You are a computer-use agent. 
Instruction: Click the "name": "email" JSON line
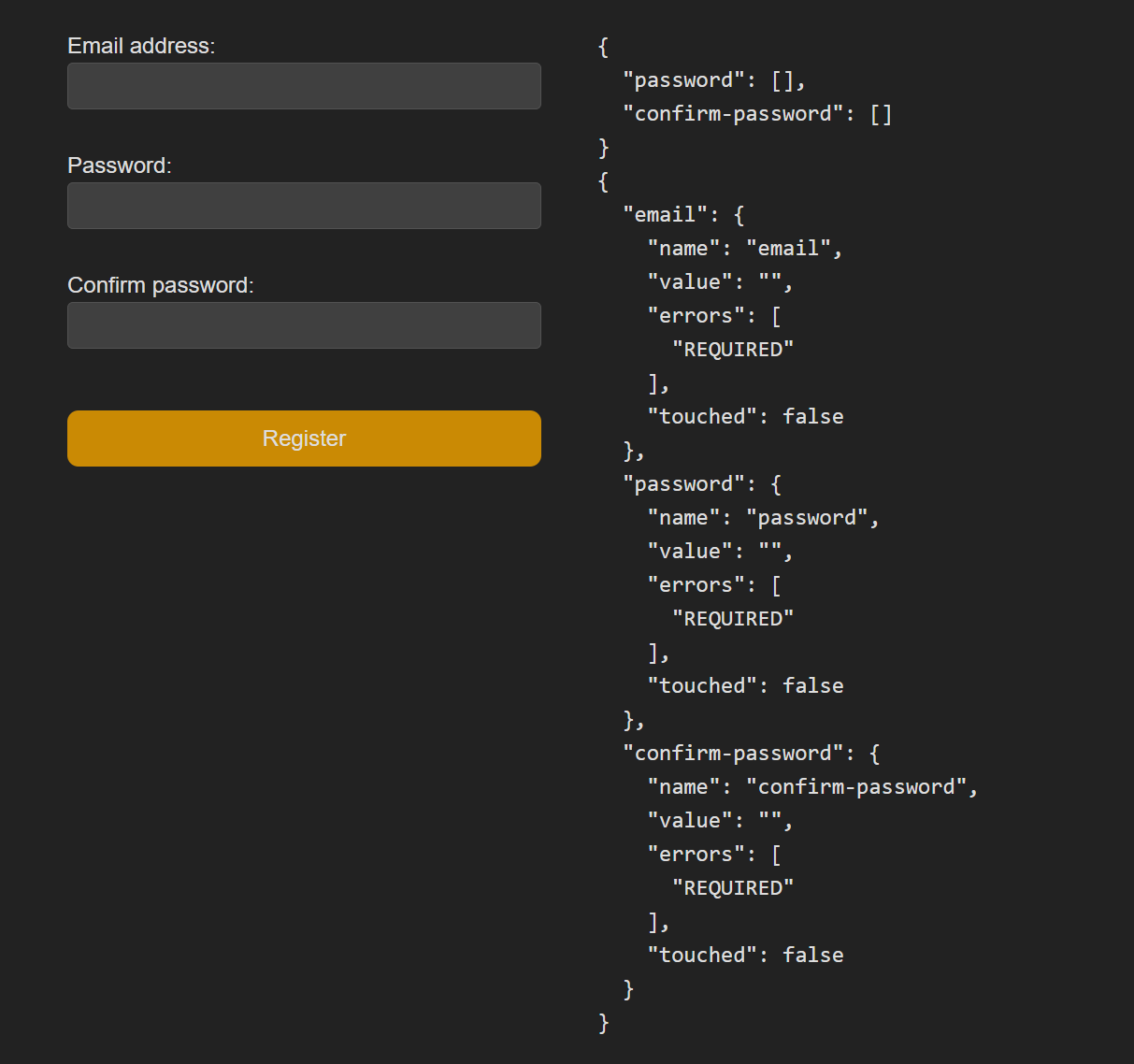click(x=745, y=249)
